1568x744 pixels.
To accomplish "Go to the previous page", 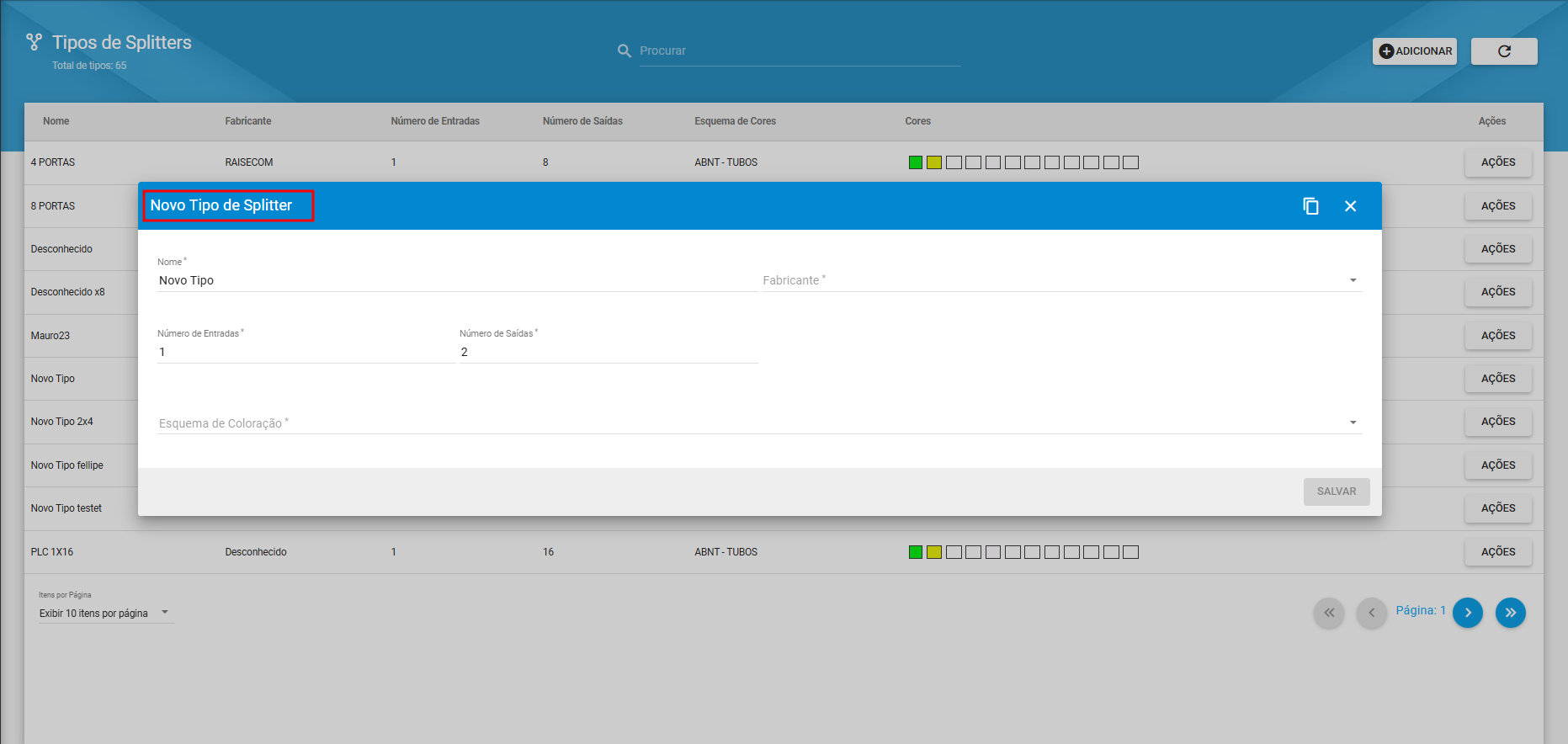I will [1371, 613].
